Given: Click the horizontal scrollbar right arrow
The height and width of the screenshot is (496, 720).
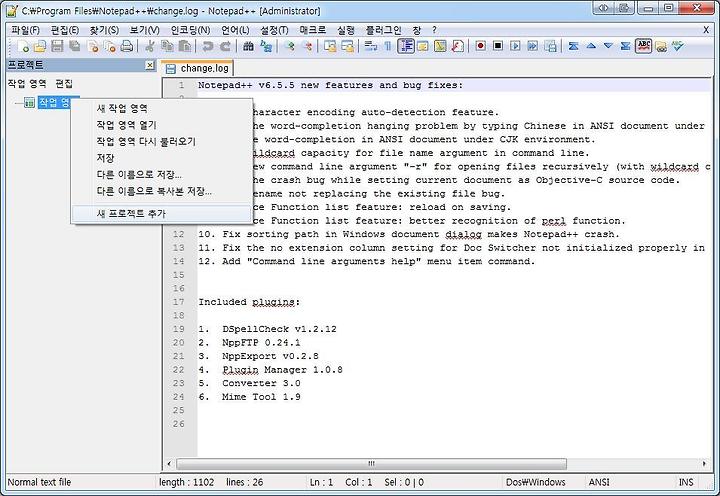Looking at the screenshot, I should (x=704, y=463).
